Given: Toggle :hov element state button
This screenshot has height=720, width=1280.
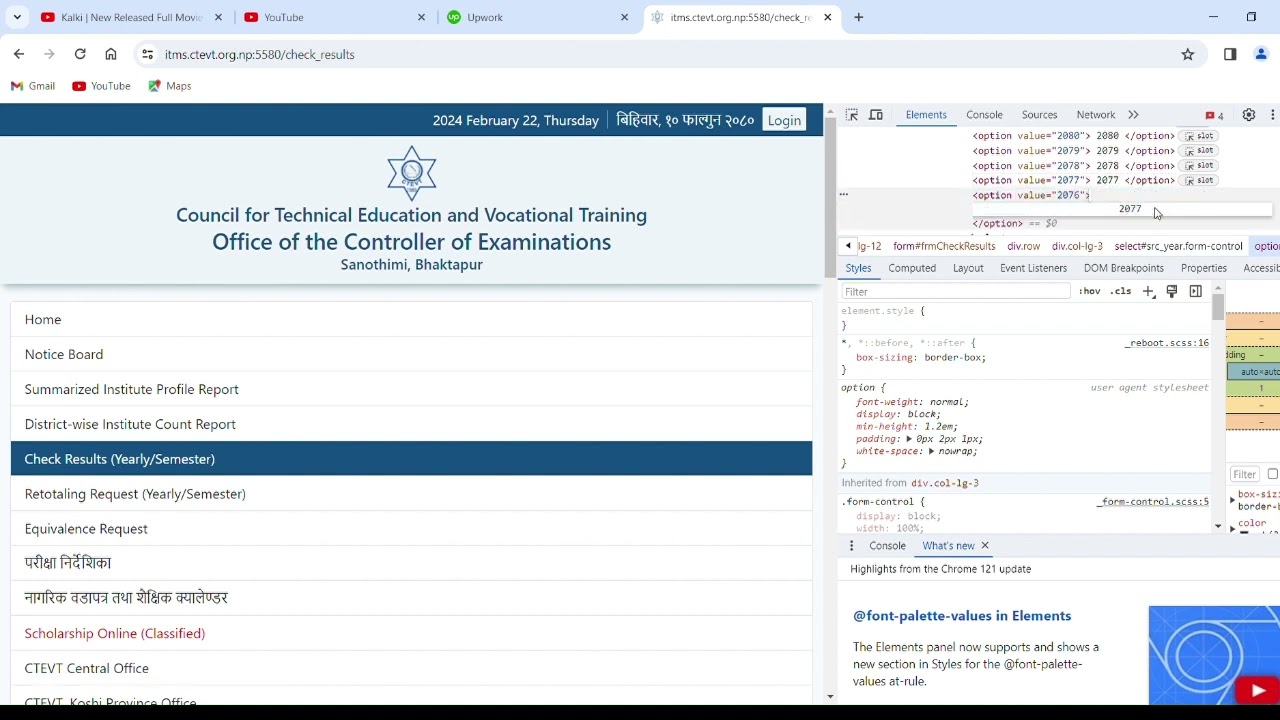Looking at the screenshot, I should pyautogui.click(x=1090, y=291).
